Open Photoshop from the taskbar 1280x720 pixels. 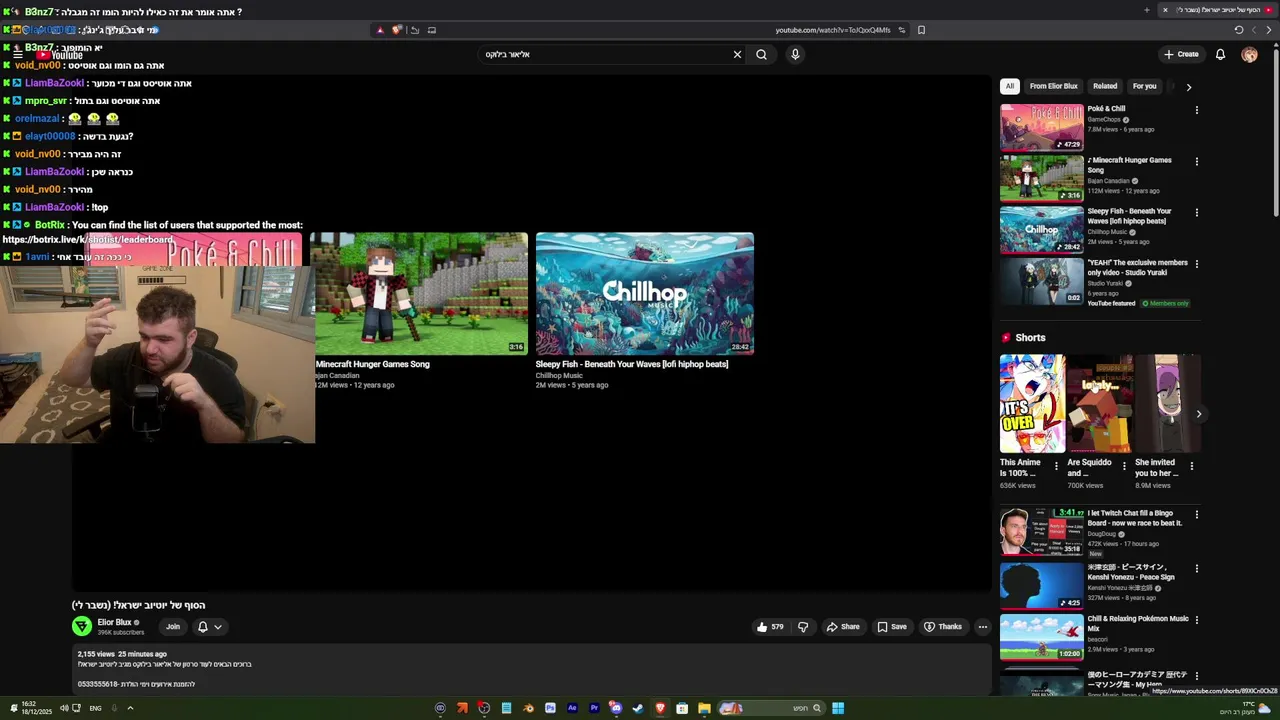550,708
